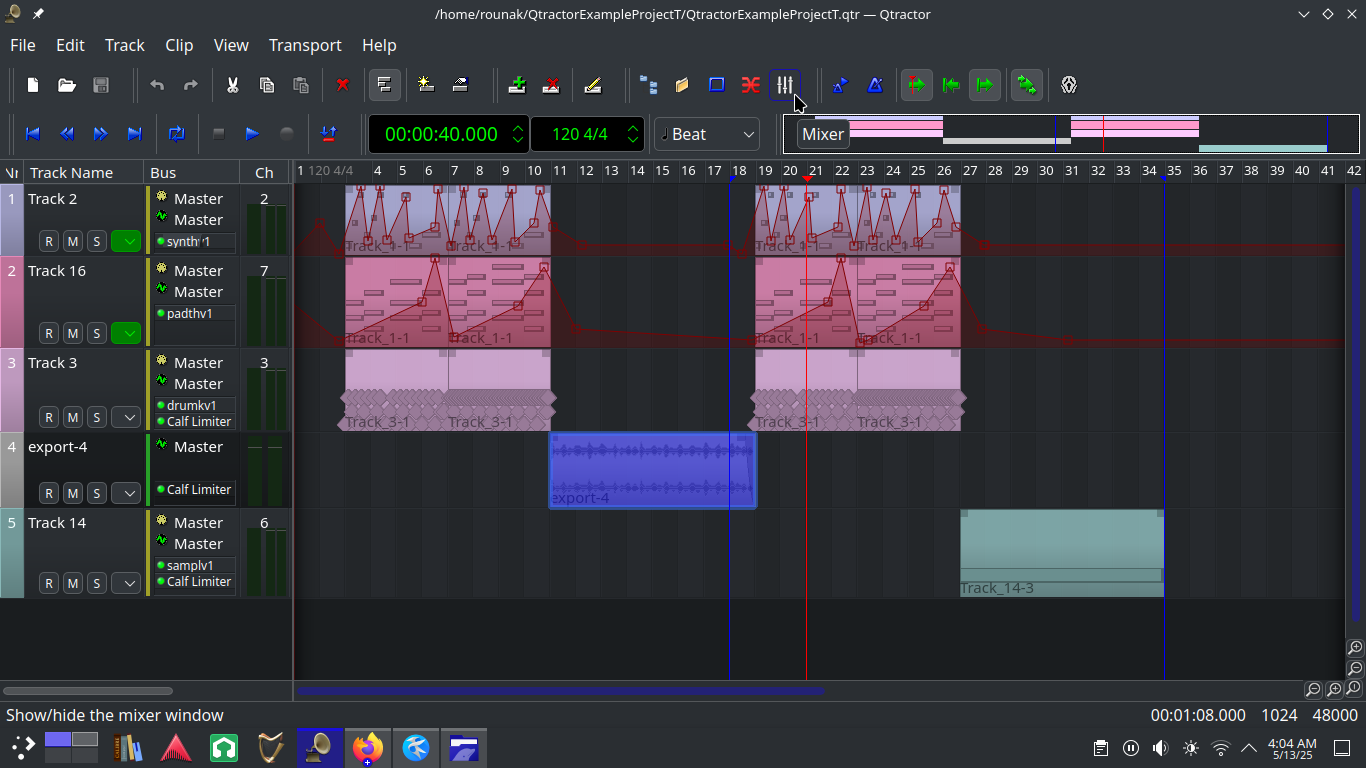The height and width of the screenshot is (768, 1366).
Task: Click the scissors Cut icon in the toolbar
Action: click(x=232, y=85)
